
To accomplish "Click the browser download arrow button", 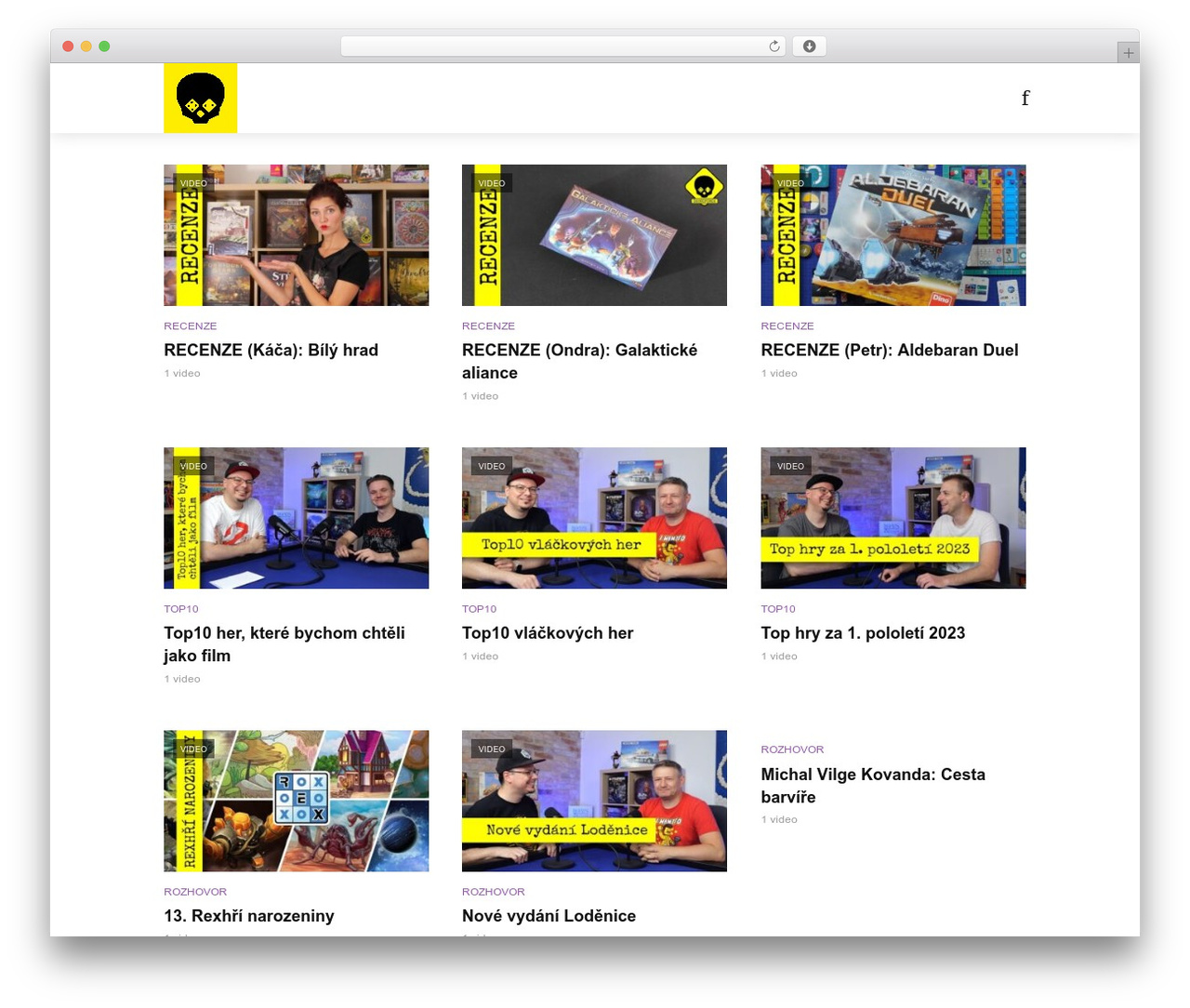I will 809,46.
